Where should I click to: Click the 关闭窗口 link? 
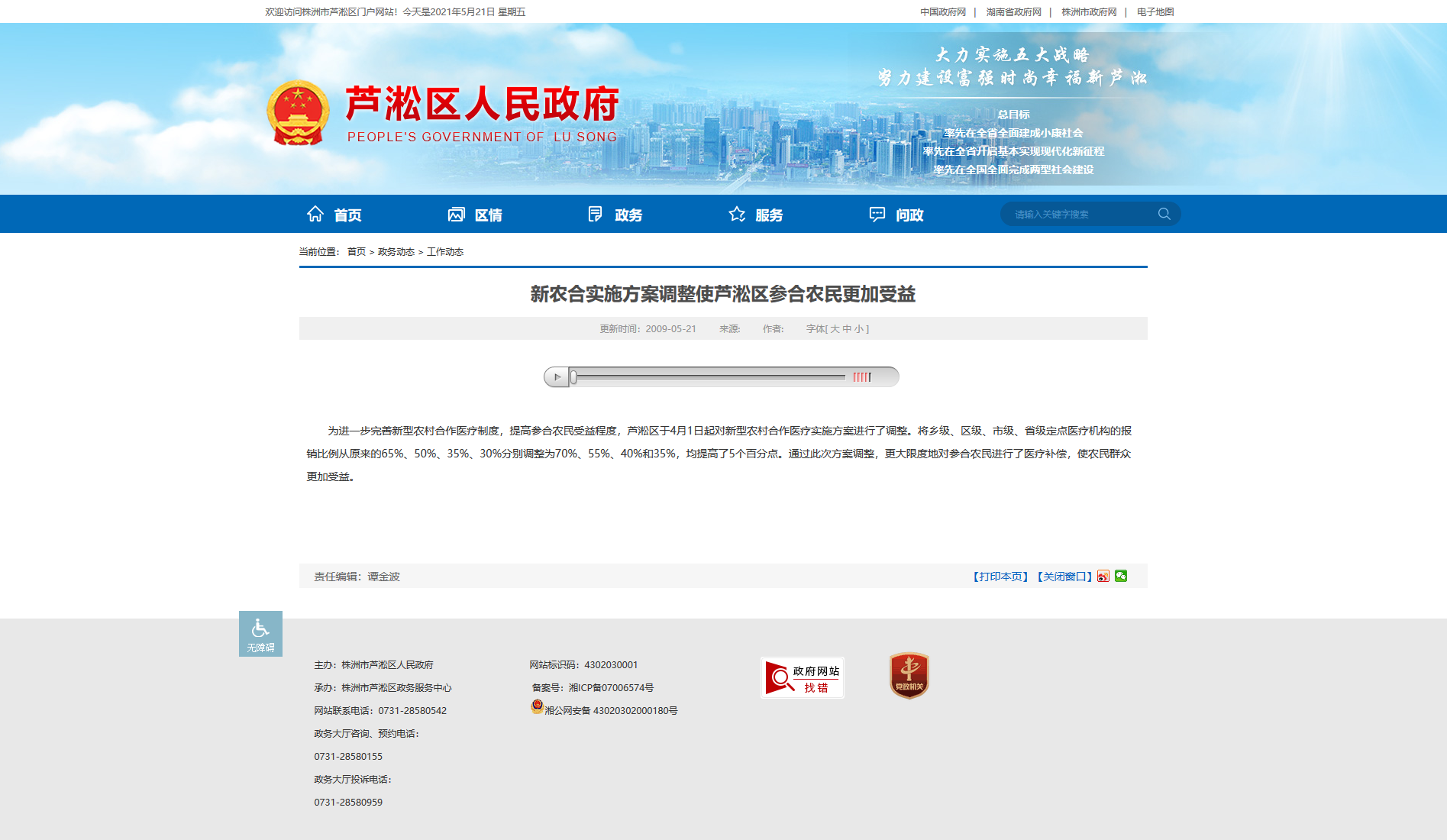click(1064, 577)
